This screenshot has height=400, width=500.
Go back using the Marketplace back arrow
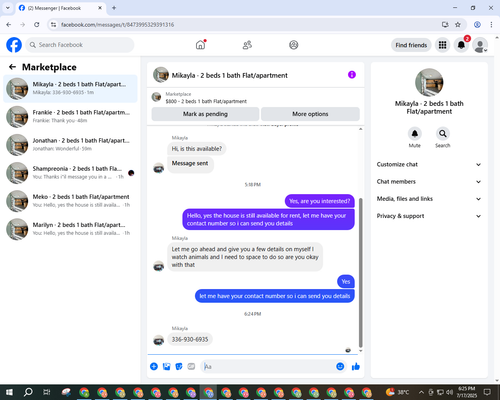12,67
